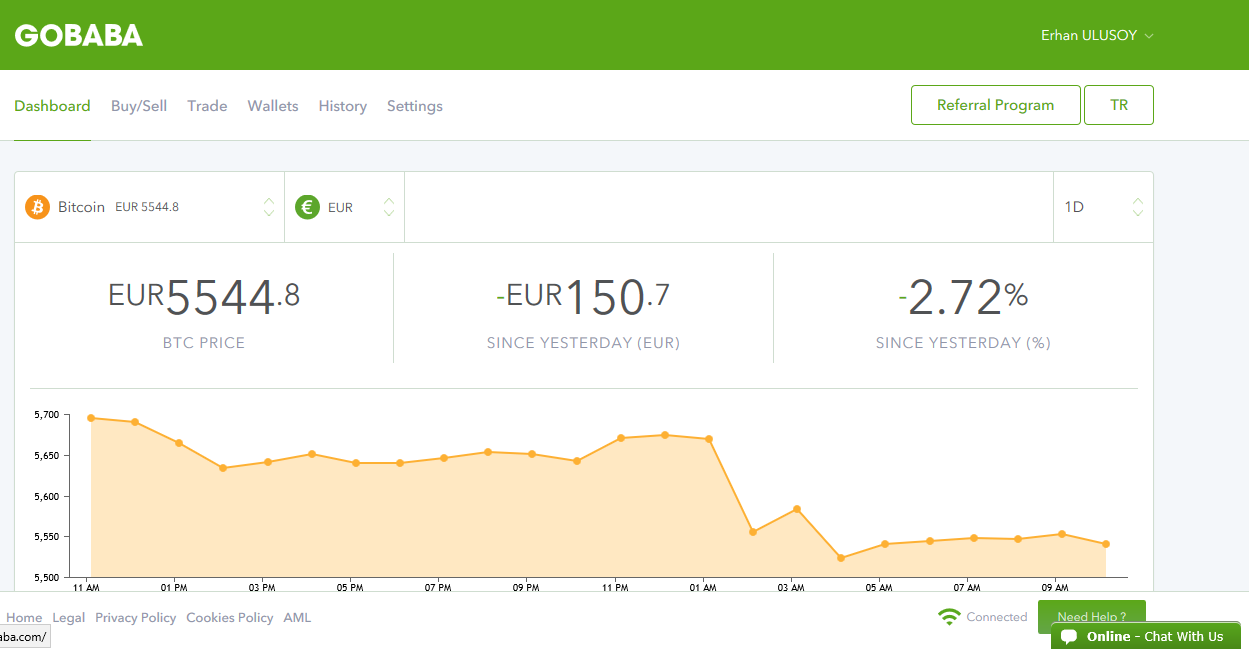The width and height of the screenshot is (1249, 649).
Task: Open the Erhan ULUSOY account menu
Action: (x=1097, y=35)
